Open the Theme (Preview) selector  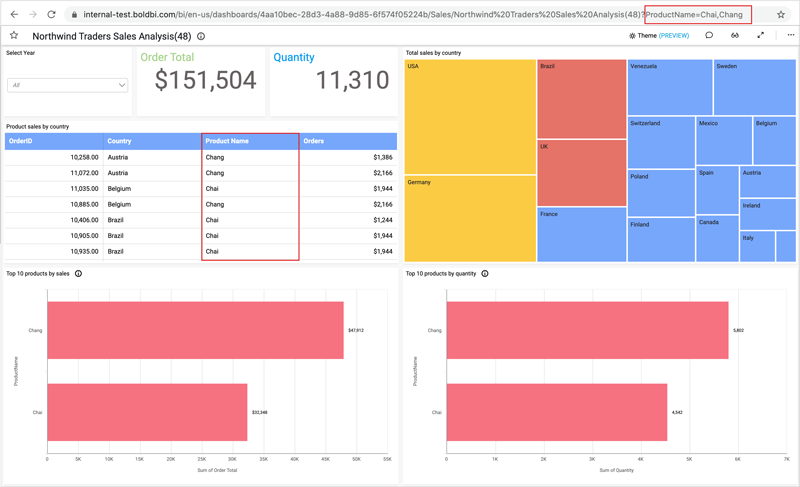pos(660,36)
